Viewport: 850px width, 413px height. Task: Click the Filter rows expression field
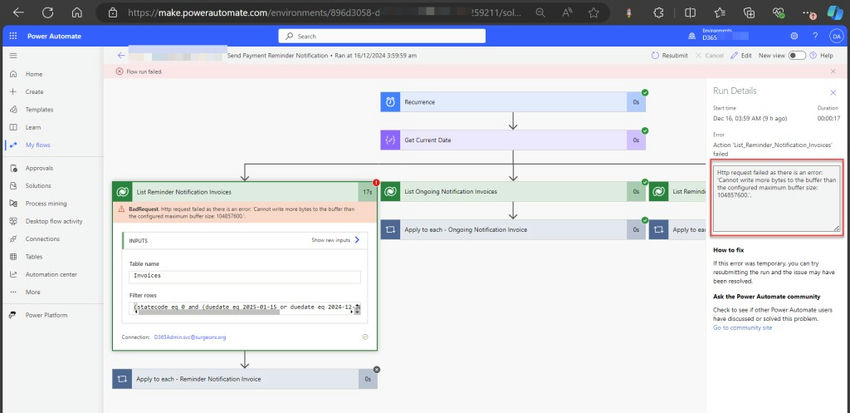click(244, 308)
